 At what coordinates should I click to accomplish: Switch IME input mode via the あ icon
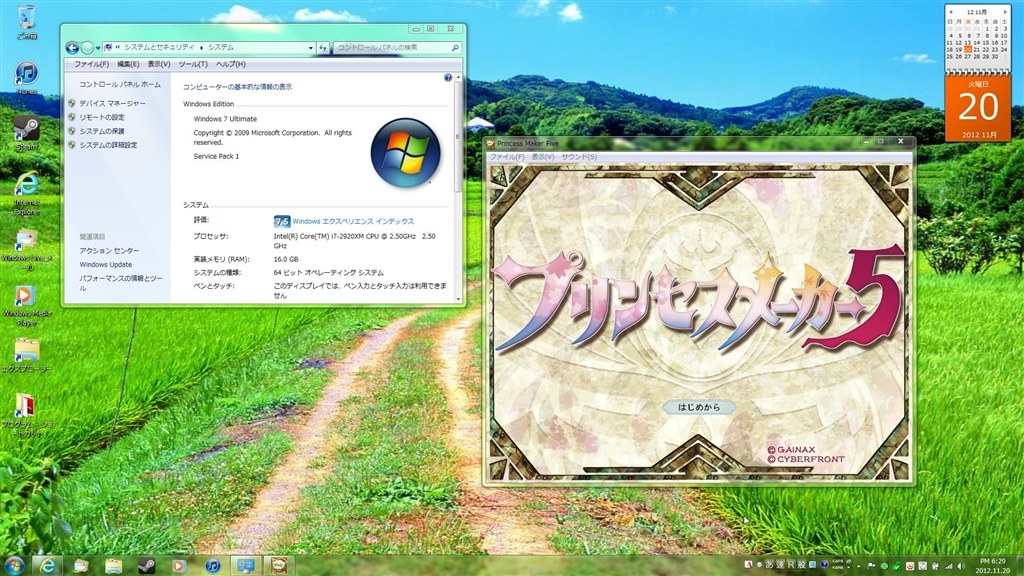[770, 564]
